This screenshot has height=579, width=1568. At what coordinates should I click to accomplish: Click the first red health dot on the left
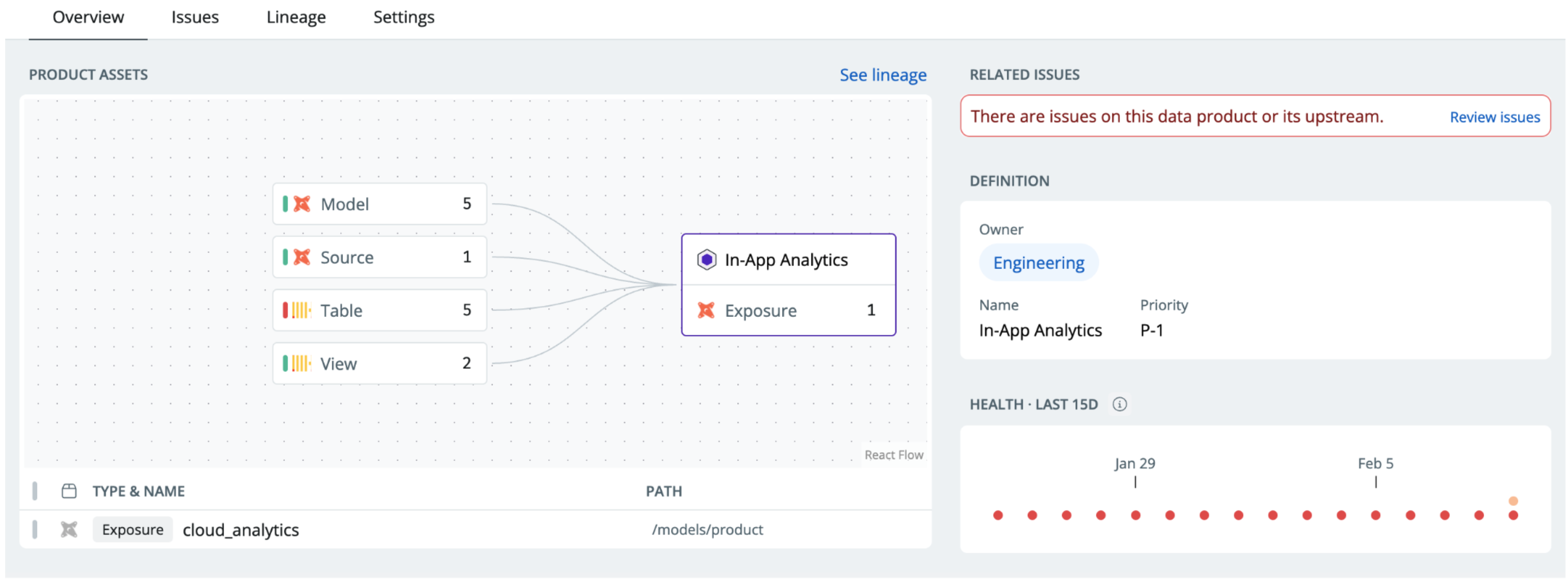[998, 516]
